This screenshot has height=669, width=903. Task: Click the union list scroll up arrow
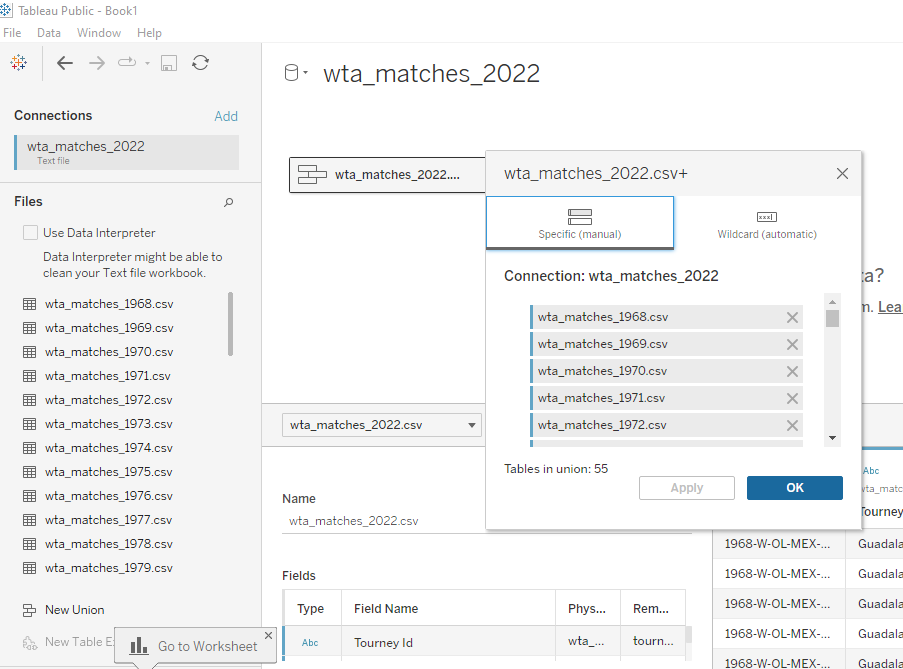click(832, 302)
